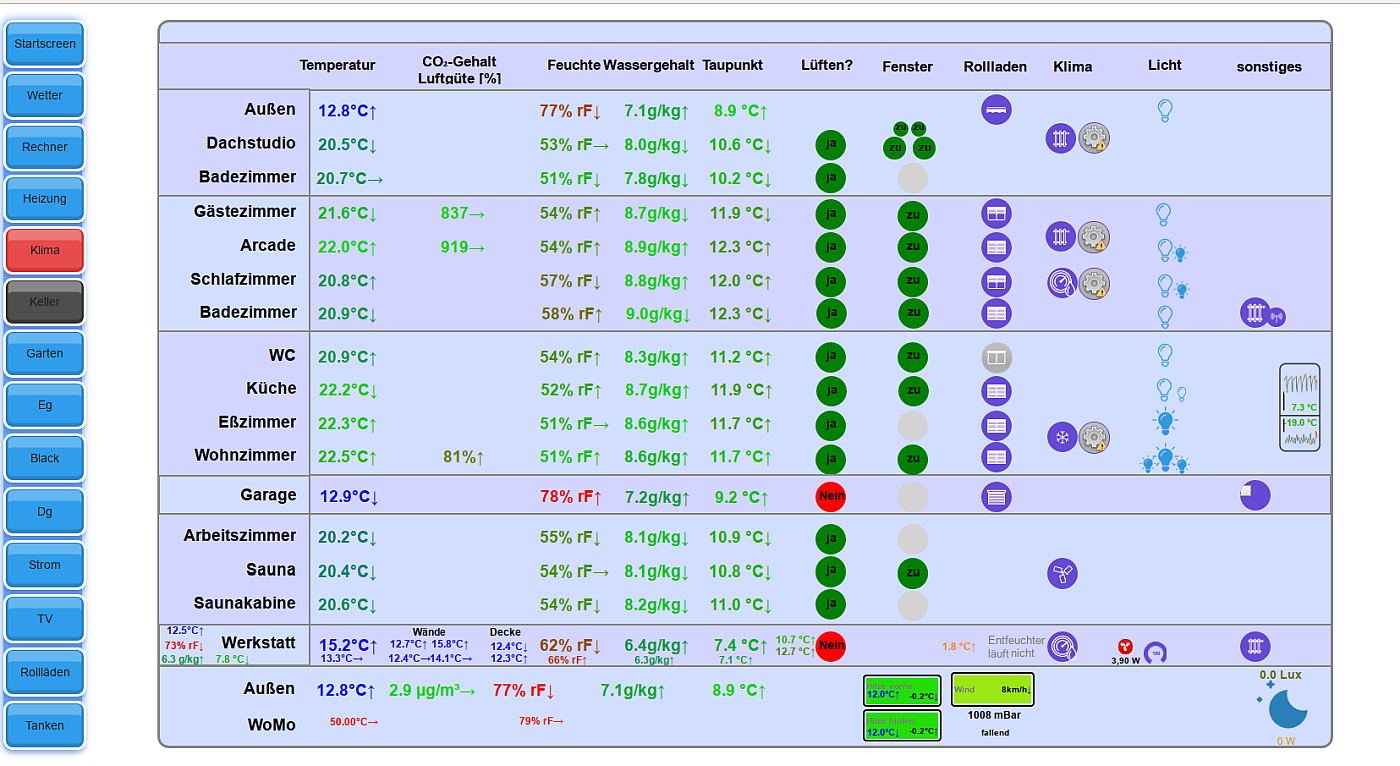Open the Küche roller shutter control
This screenshot has height=766, width=1400.
(x=996, y=391)
